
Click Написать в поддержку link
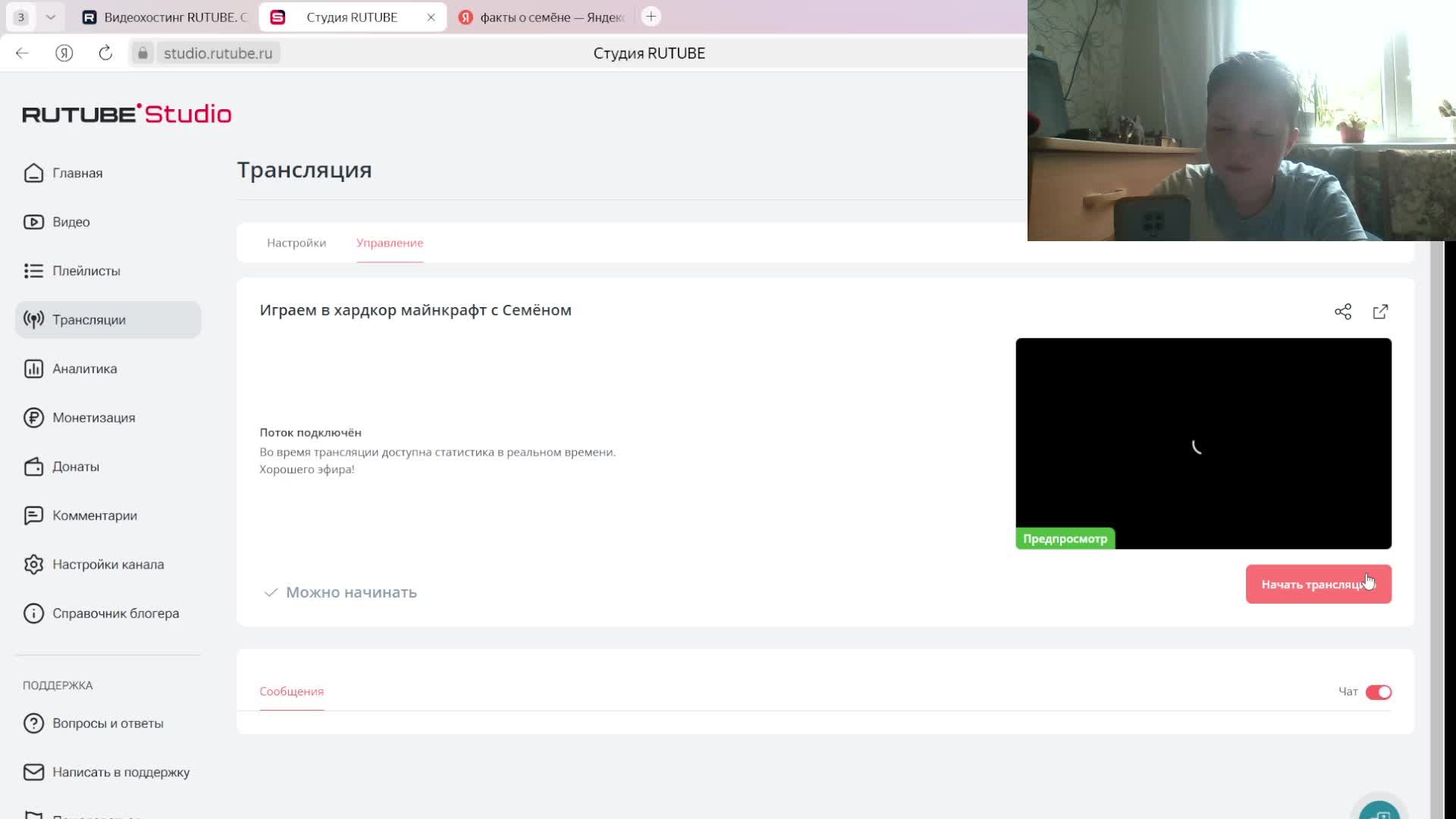coord(121,772)
